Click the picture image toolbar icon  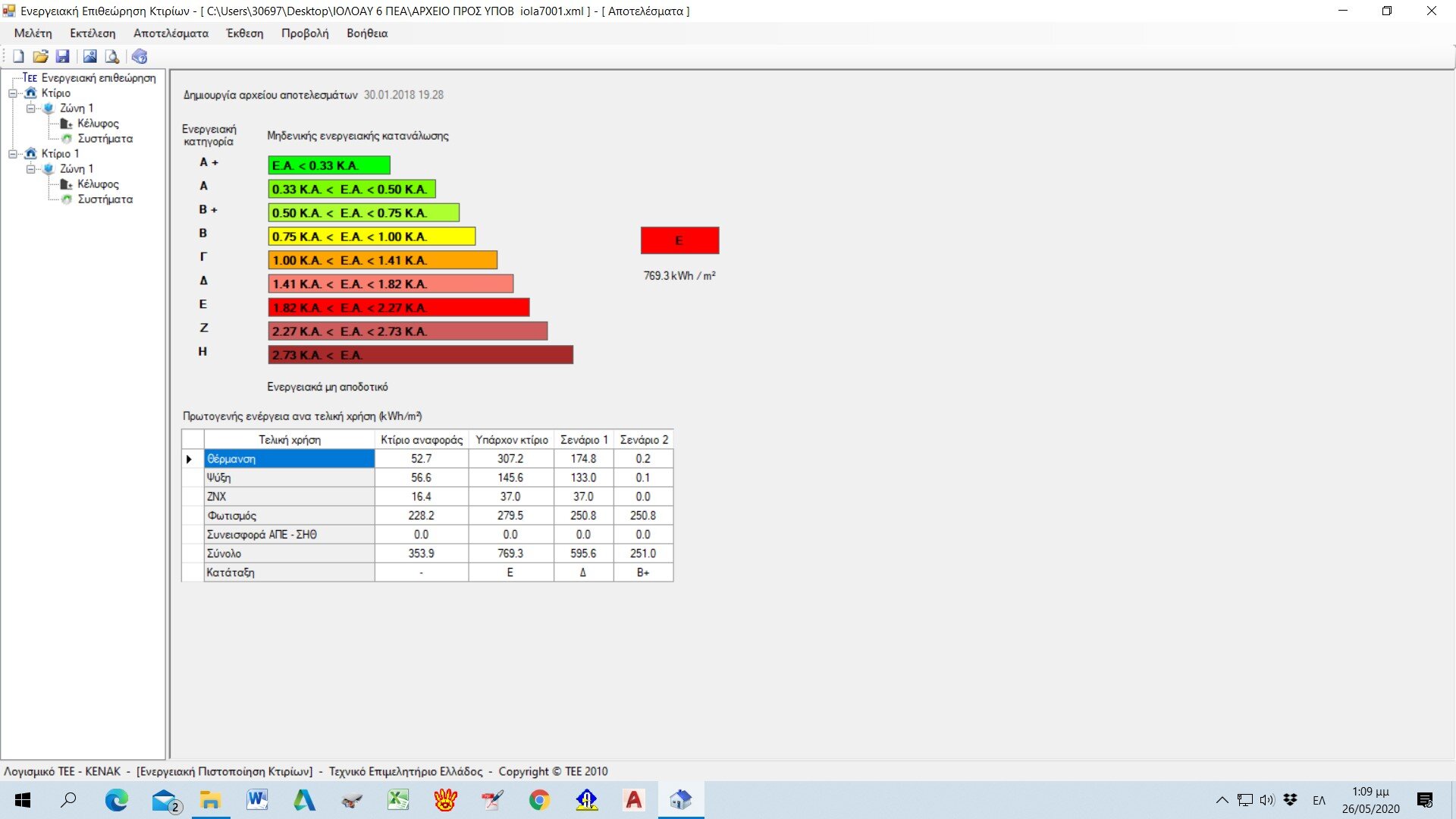click(x=89, y=56)
